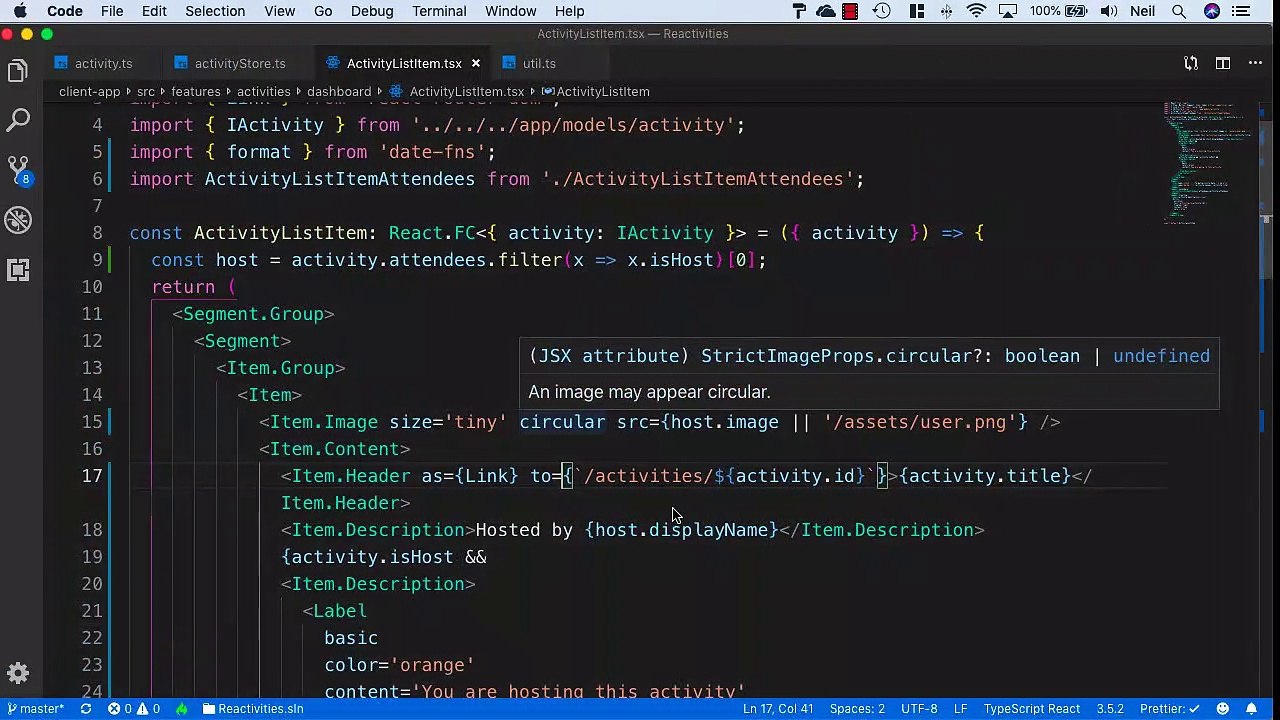Click color='orange' on line 23

[x=399, y=665]
